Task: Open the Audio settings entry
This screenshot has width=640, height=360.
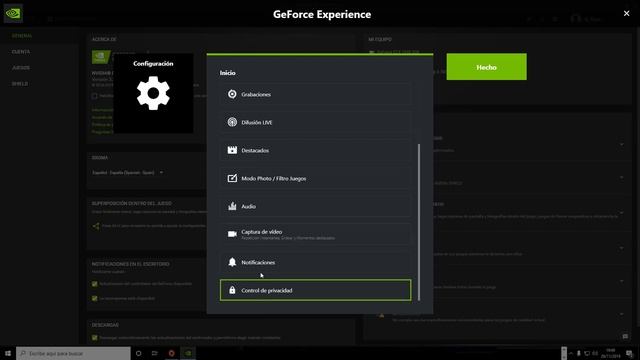Action: [x=316, y=206]
